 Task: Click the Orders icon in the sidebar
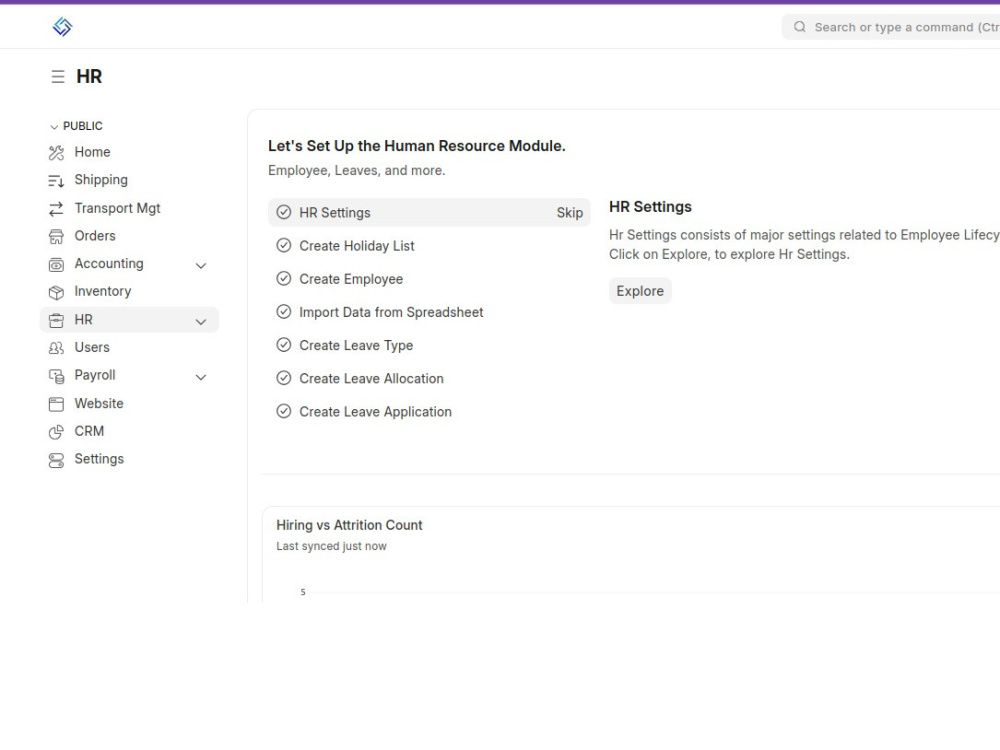pos(55,236)
